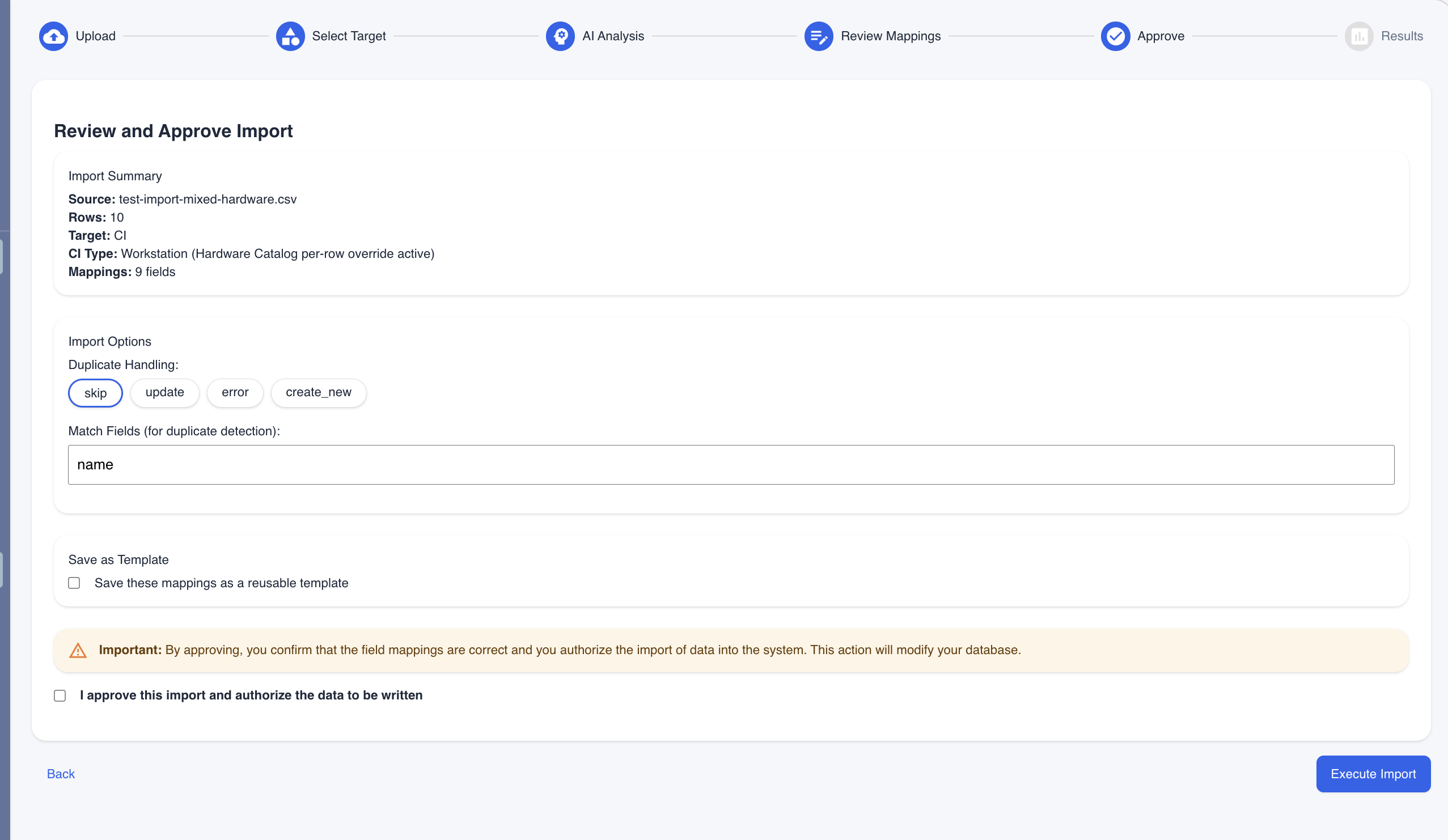Click the AI Analysis step label
The height and width of the screenshot is (840, 1448).
click(613, 36)
